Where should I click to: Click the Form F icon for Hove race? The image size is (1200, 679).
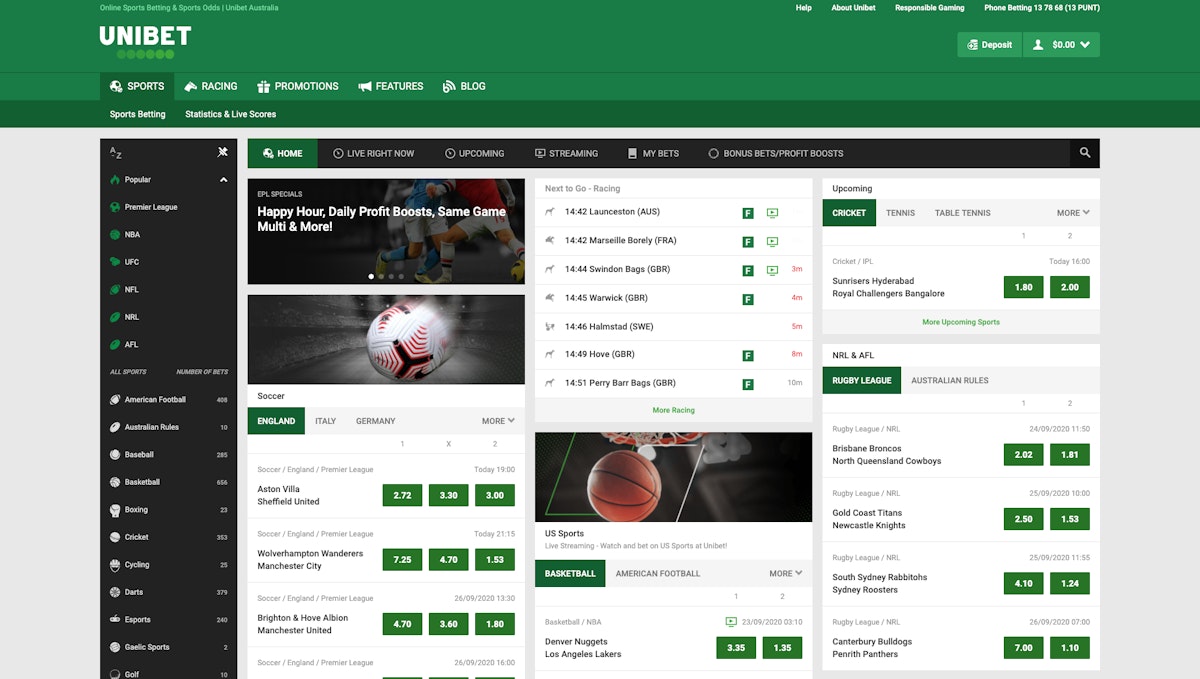click(747, 354)
